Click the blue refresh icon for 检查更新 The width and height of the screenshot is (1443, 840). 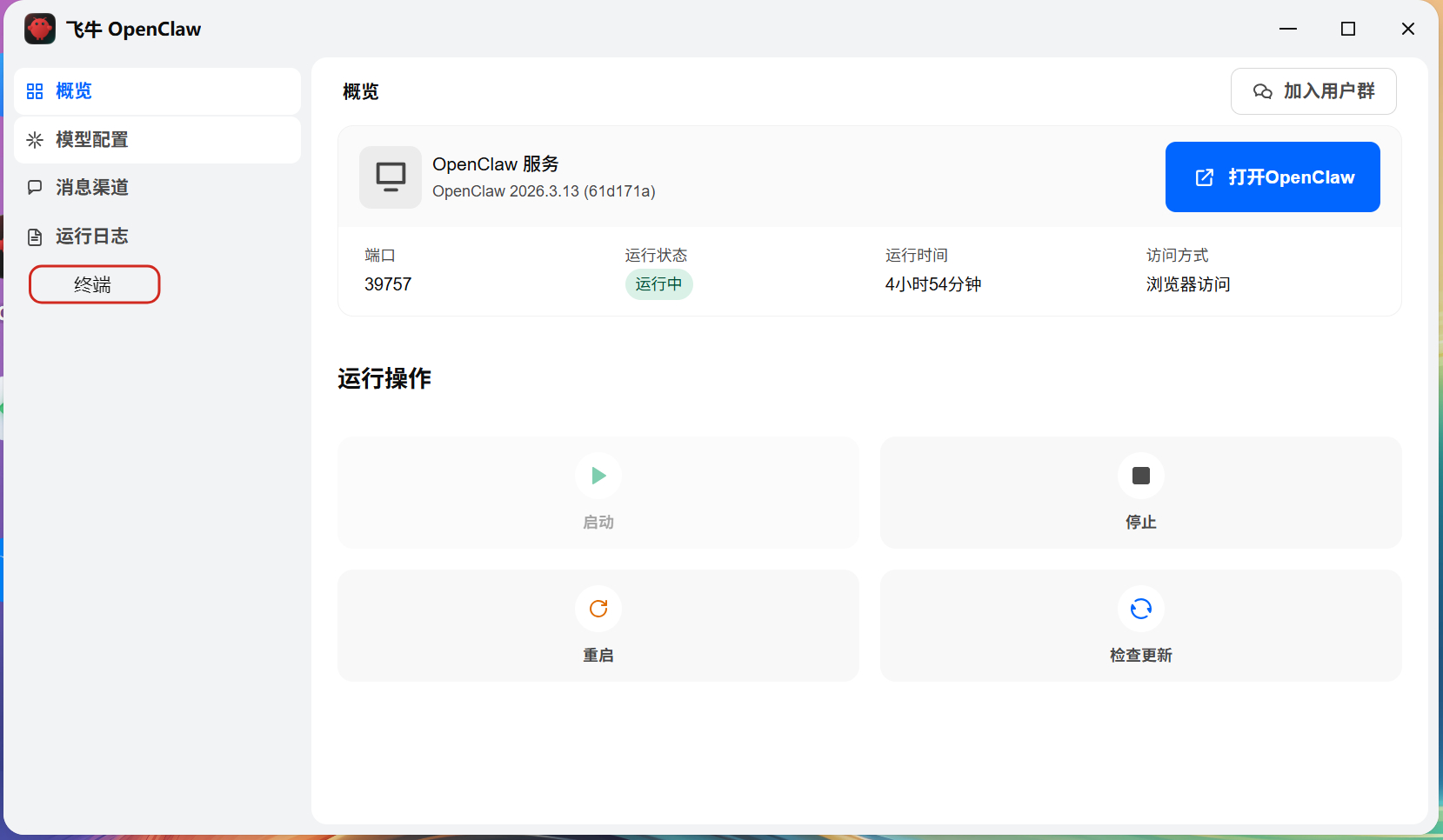click(1141, 609)
